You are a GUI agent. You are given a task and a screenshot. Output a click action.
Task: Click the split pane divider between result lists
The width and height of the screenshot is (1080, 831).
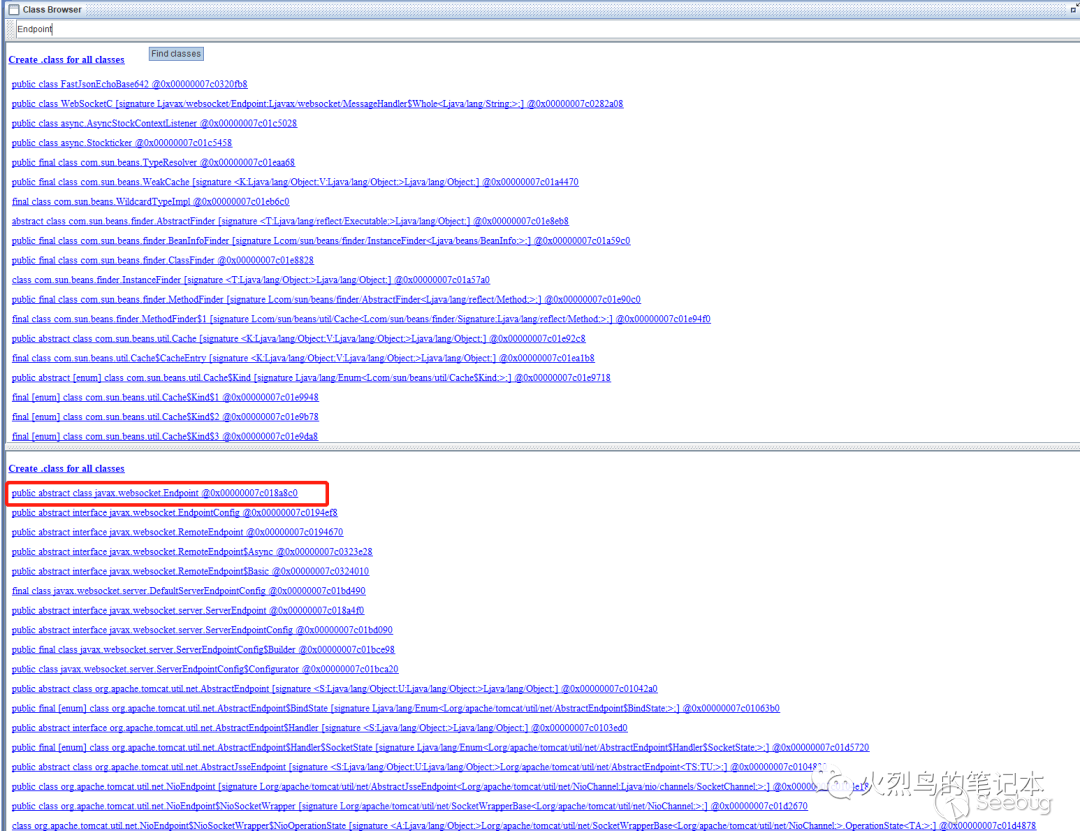pyautogui.click(x=540, y=447)
